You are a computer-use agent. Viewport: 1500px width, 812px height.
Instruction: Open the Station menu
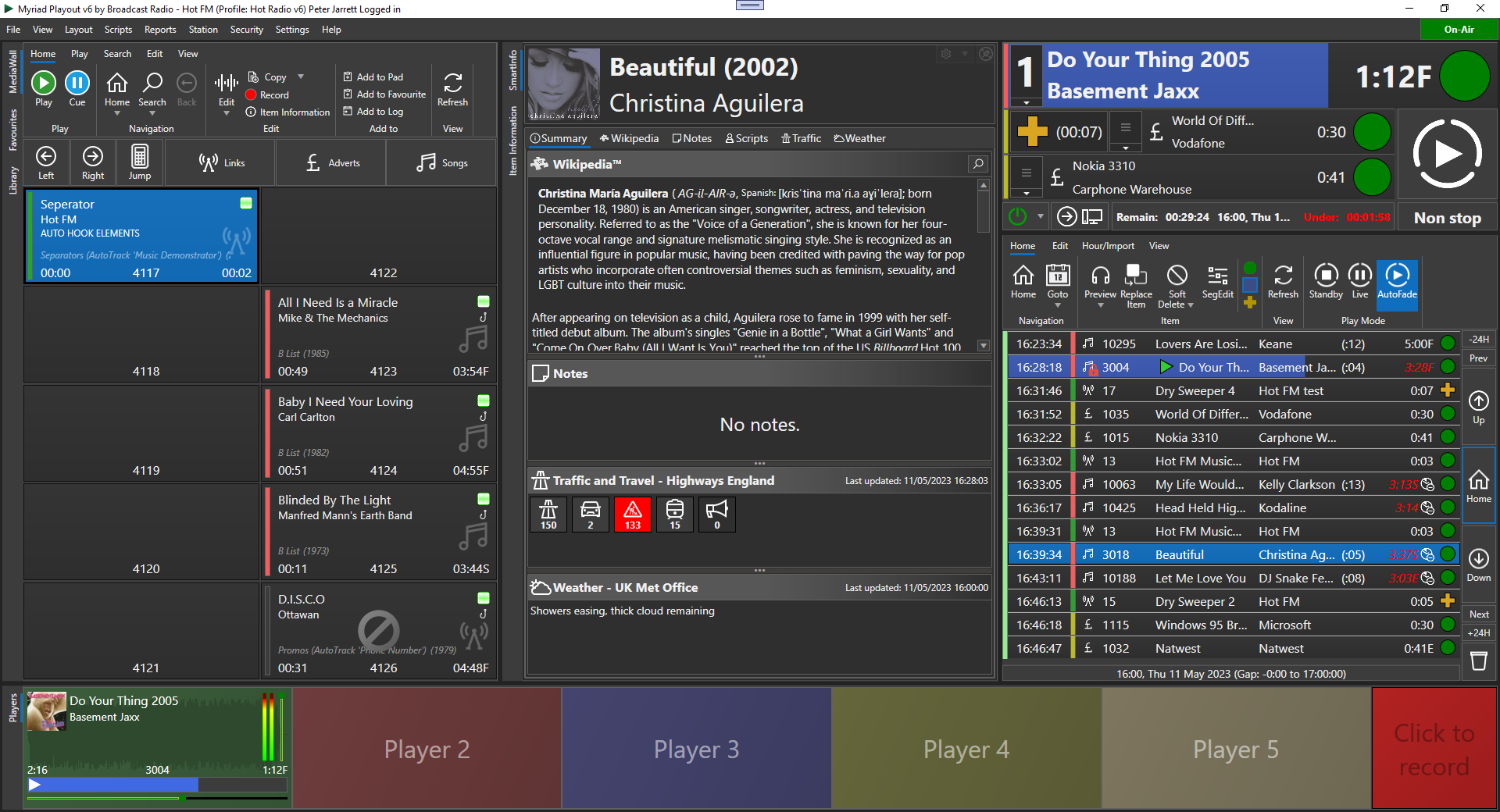pyautogui.click(x=203, y=30)
